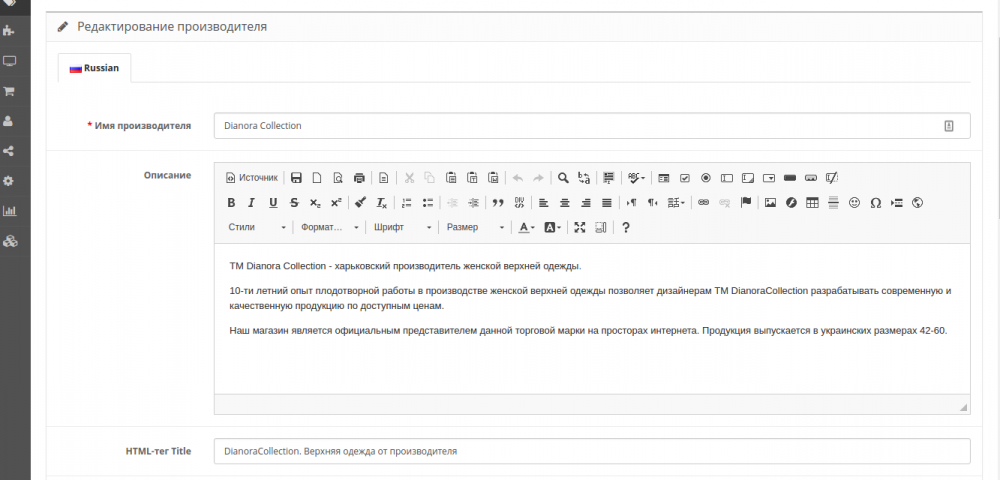Screen dimensions: 1000x480
Task: Insert a selection field form icon
Action: [769, 178]
